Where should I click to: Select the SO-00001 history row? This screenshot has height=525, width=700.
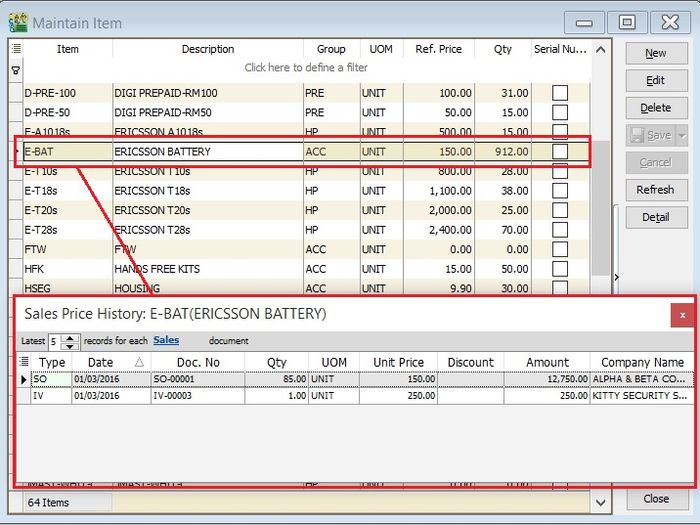pos(200,379)
